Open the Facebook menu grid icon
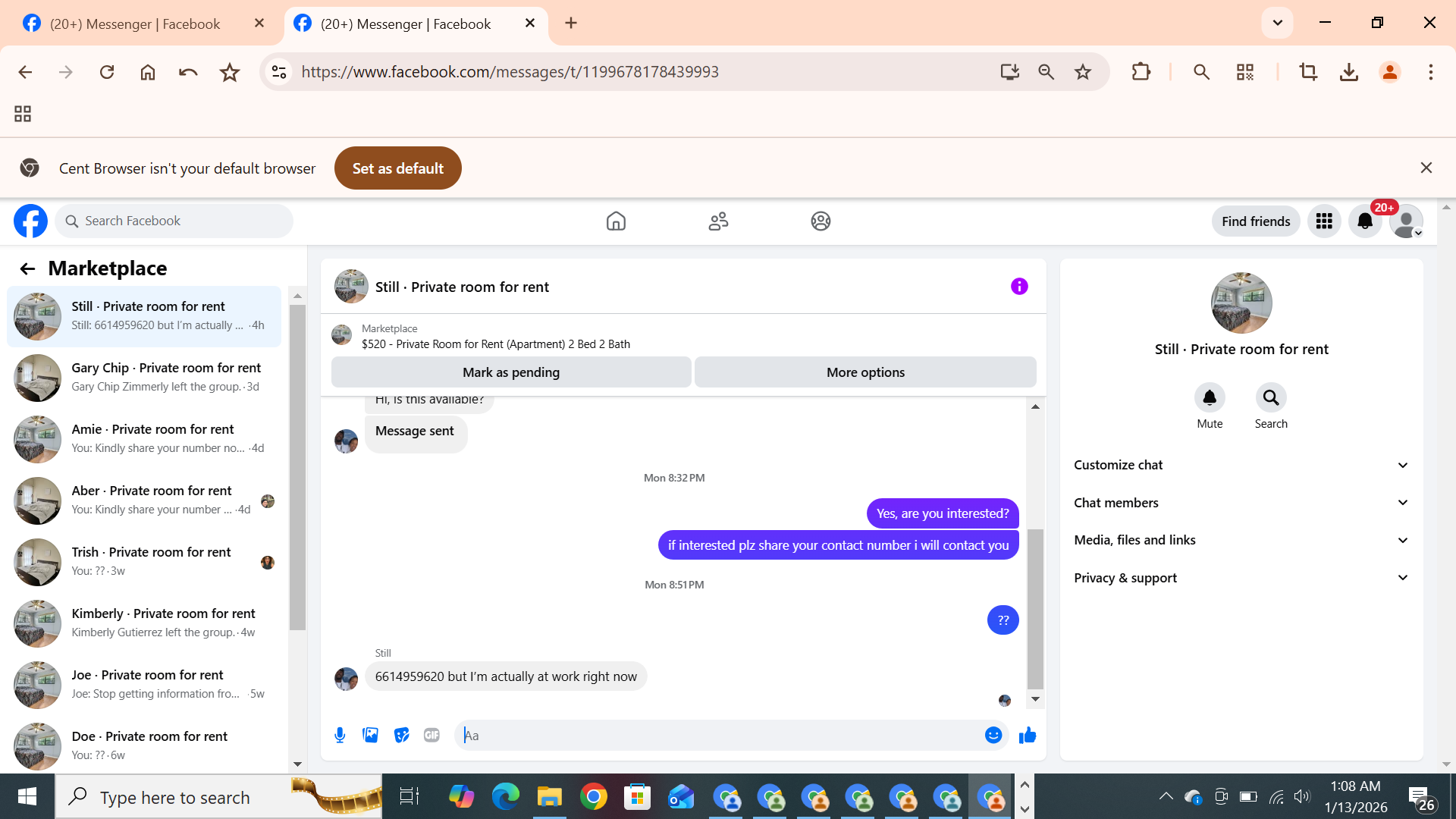Viewport: 1456px width, 819px height. [1324, 221]
